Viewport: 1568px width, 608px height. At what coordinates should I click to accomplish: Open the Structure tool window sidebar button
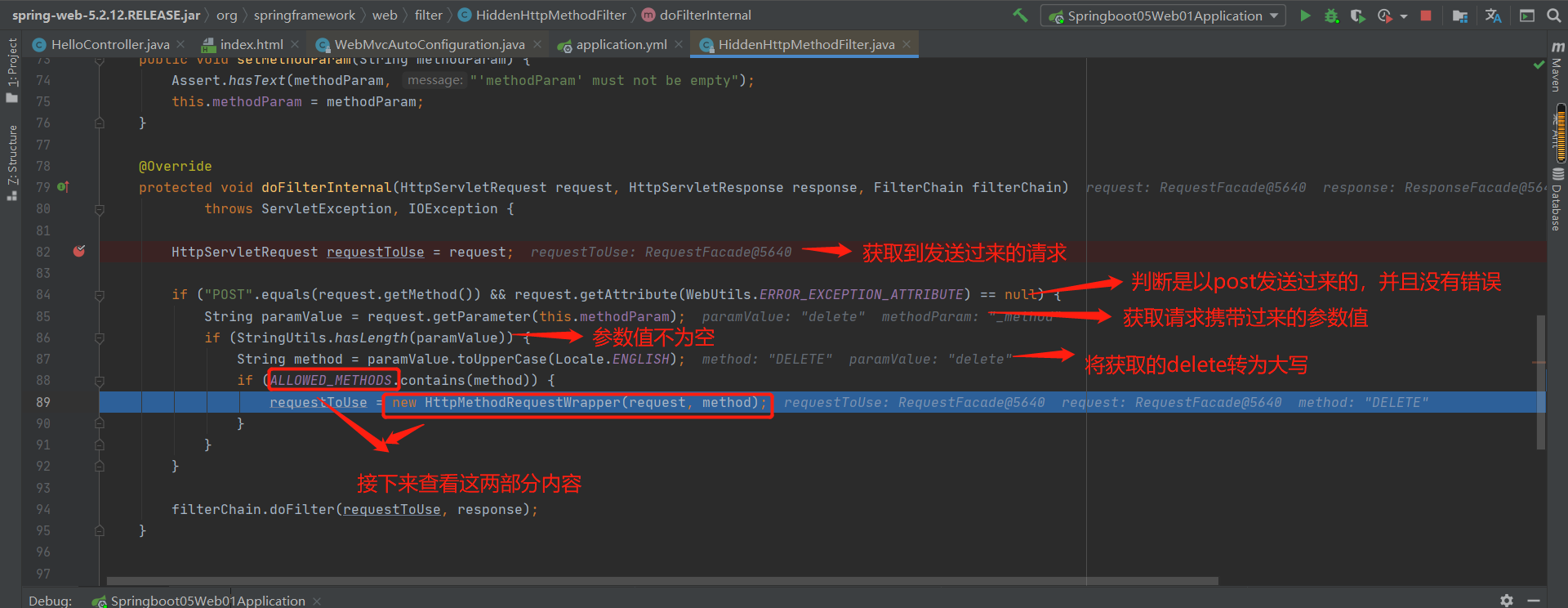click(11, 162)
